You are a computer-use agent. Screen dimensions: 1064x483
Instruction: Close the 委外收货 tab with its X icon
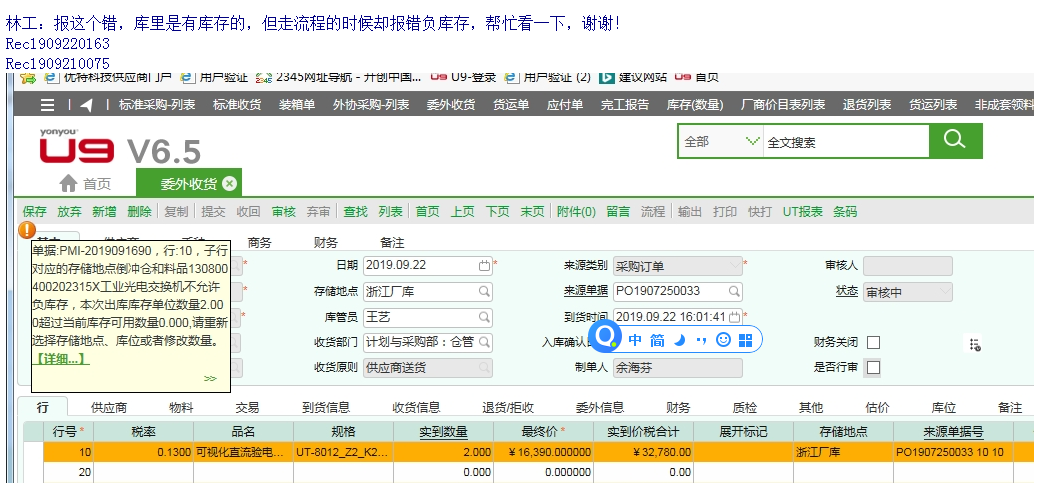pyautogui.click(x=230, y=183)
